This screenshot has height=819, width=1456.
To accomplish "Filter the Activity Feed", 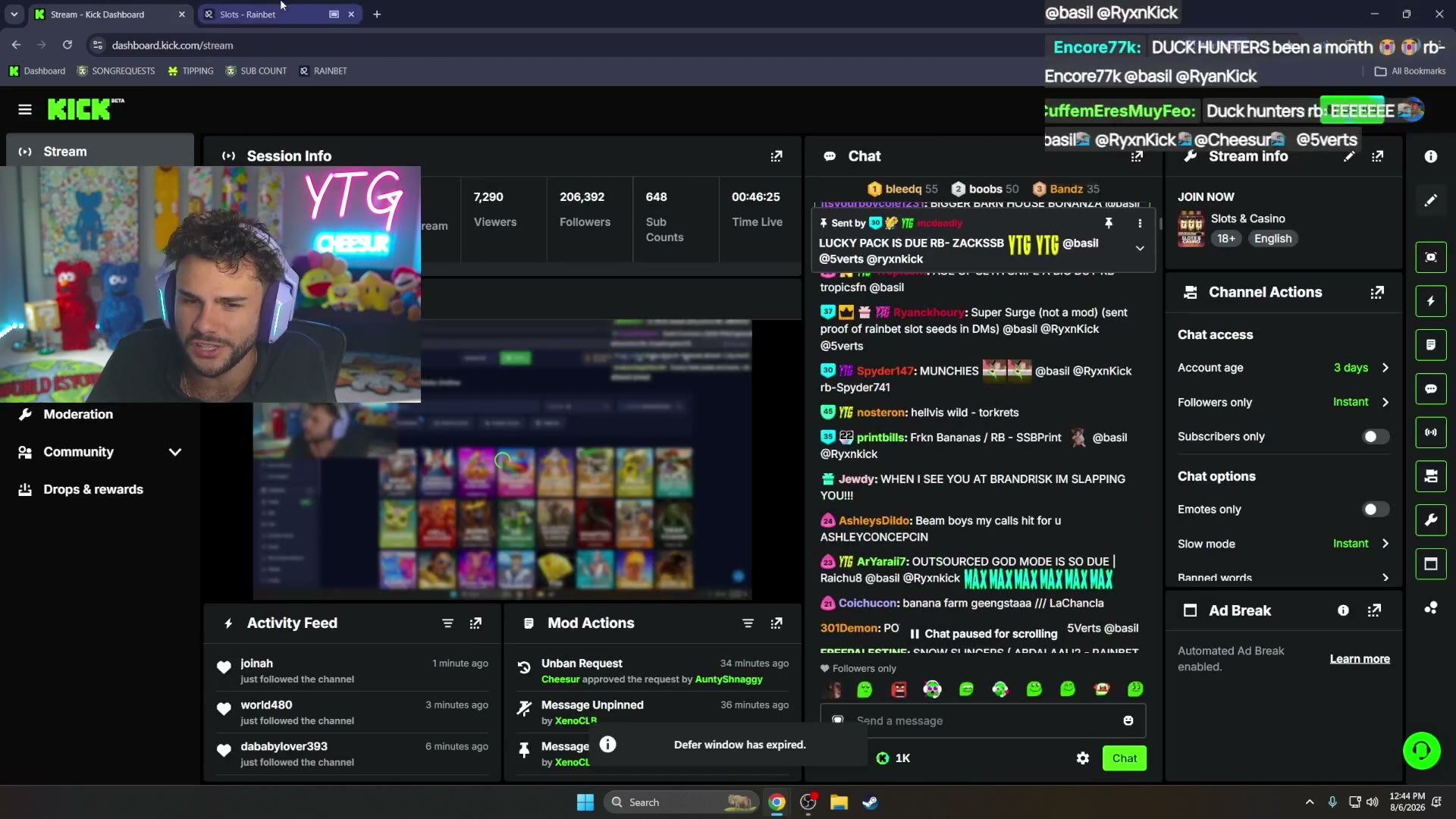I will tap(447, 623).
